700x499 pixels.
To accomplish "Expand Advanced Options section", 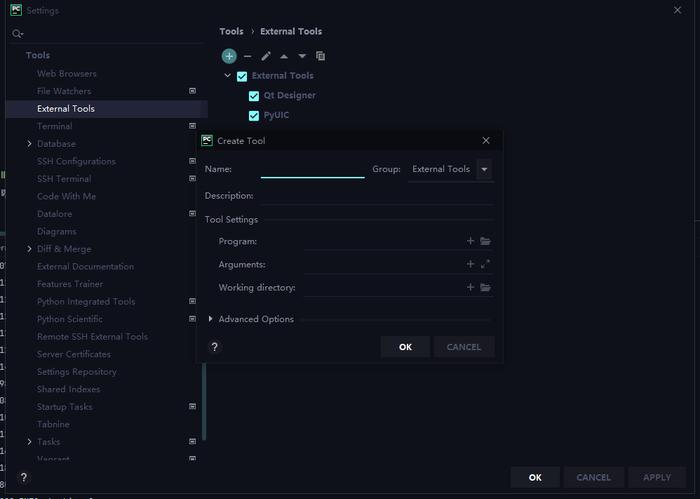I will coord(210,319).
